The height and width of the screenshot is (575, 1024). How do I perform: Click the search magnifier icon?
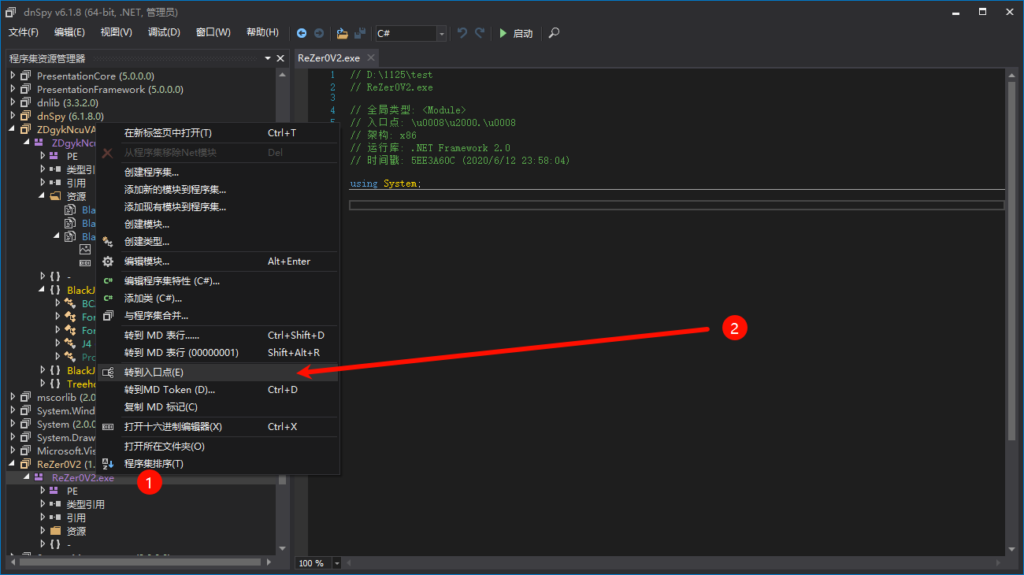[x=554, y=33]
